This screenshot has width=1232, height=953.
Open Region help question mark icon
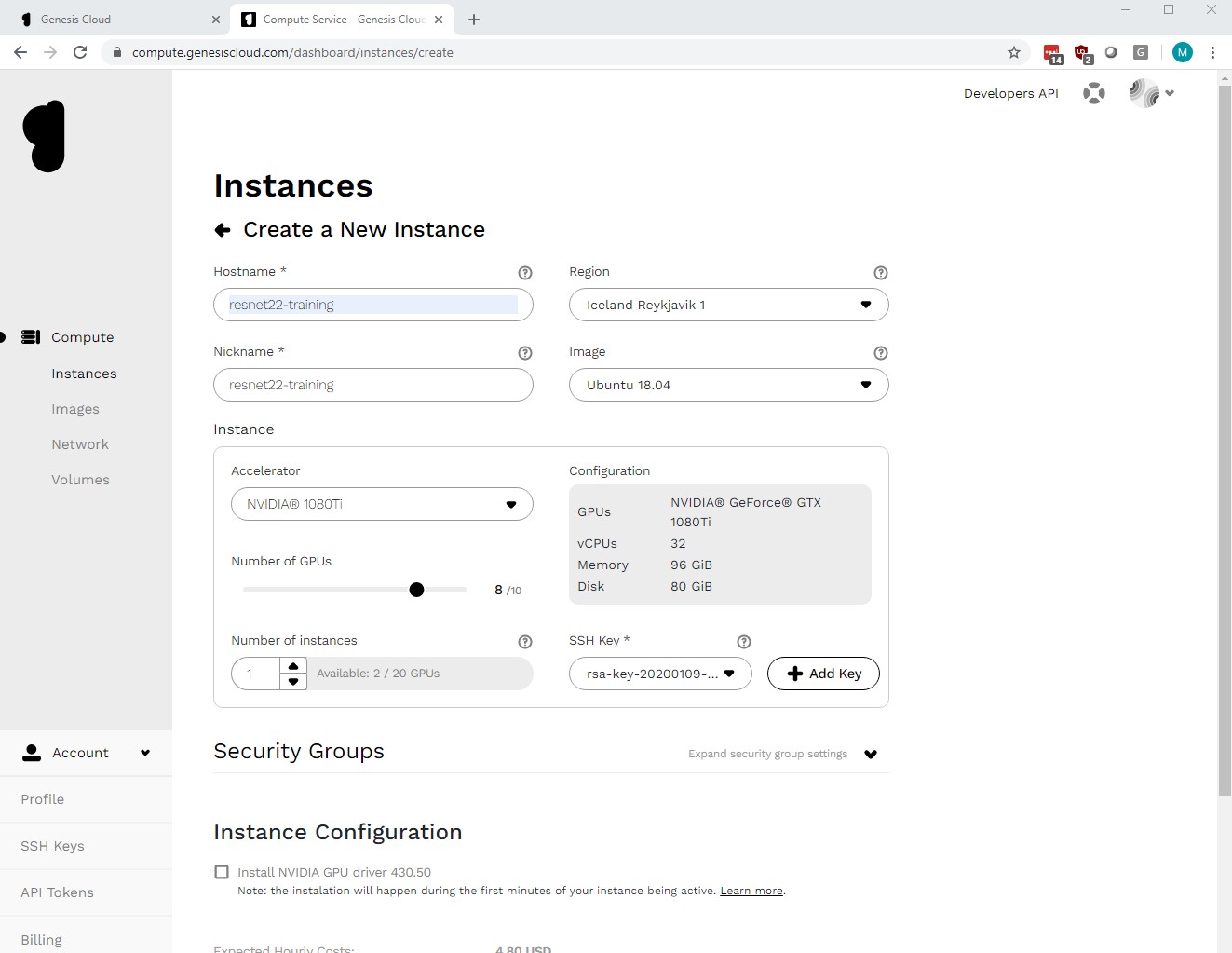881,273
